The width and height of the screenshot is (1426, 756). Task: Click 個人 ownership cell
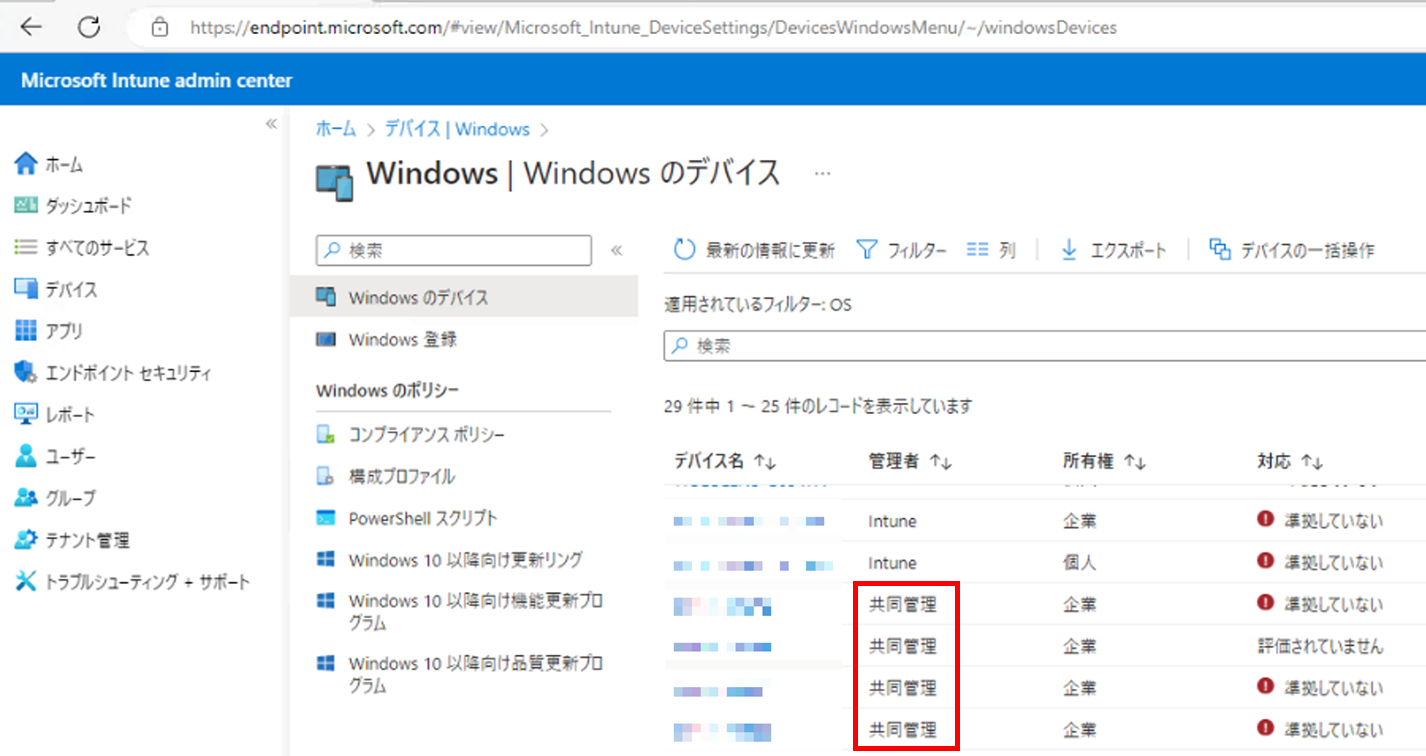coord(1079,563)
